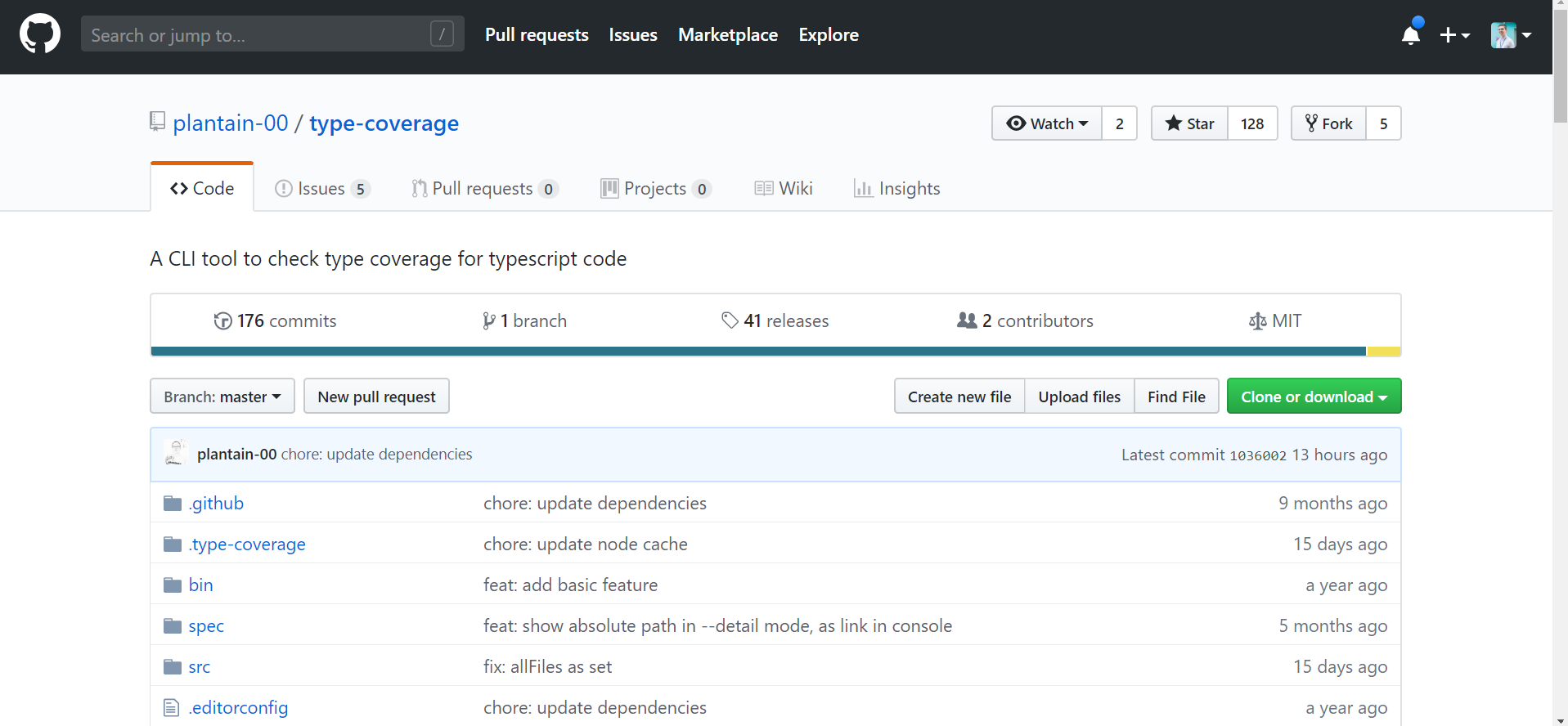Click Find File button

[x=1176, y=396]
